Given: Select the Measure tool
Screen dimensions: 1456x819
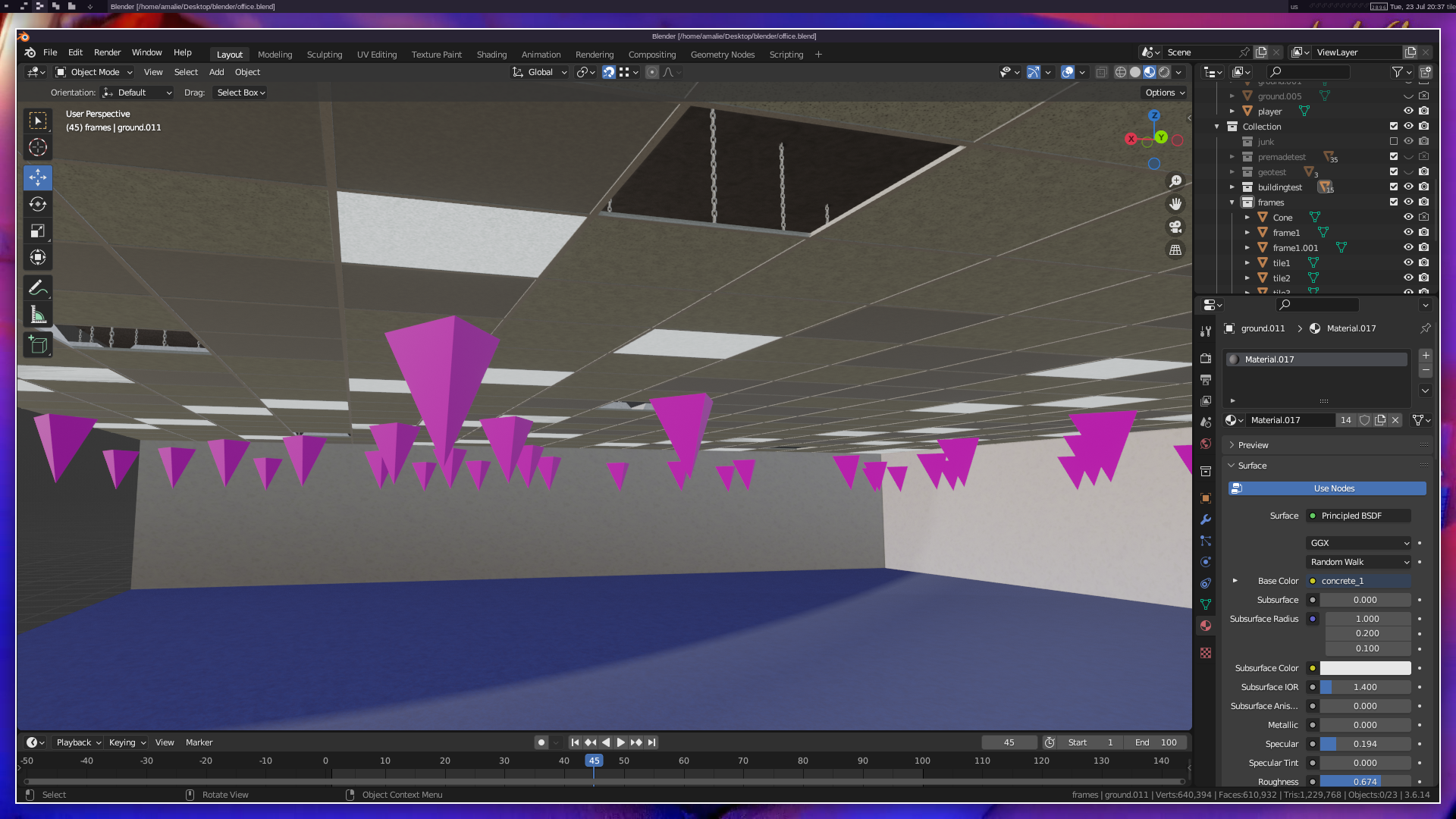Looking at the screenshot, I should [38, 315].
